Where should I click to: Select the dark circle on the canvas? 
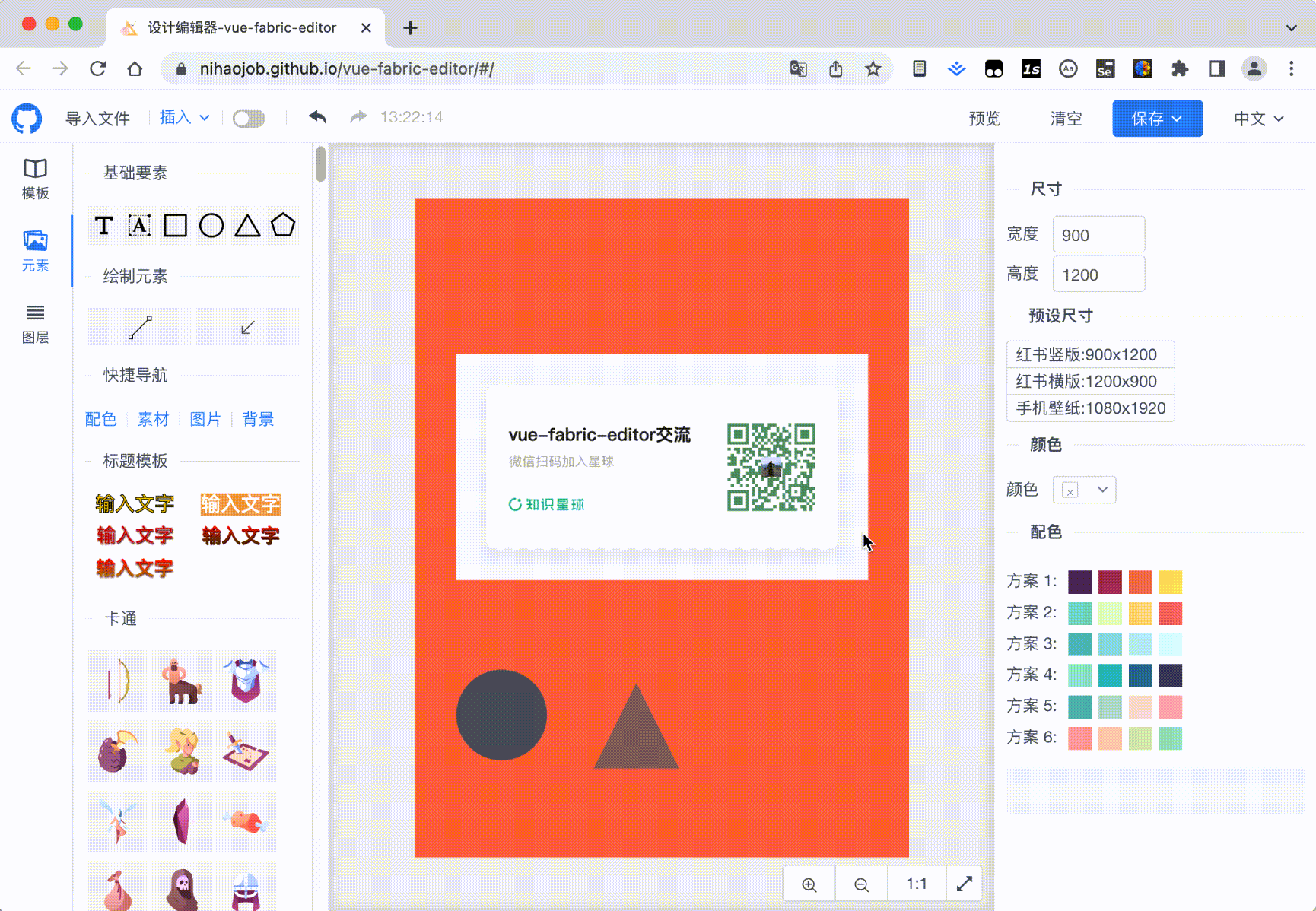pyautogui.click(x=501, y=715)
